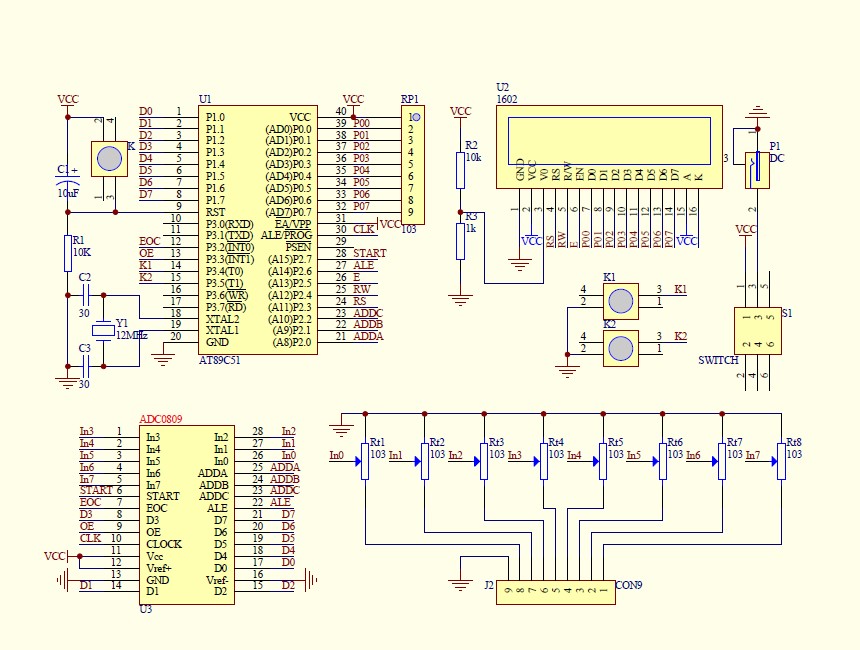The width and height of the screenshot is (860, 650).
Task: Select the 1602 LCD display U2
Action: tap(609, 147)
